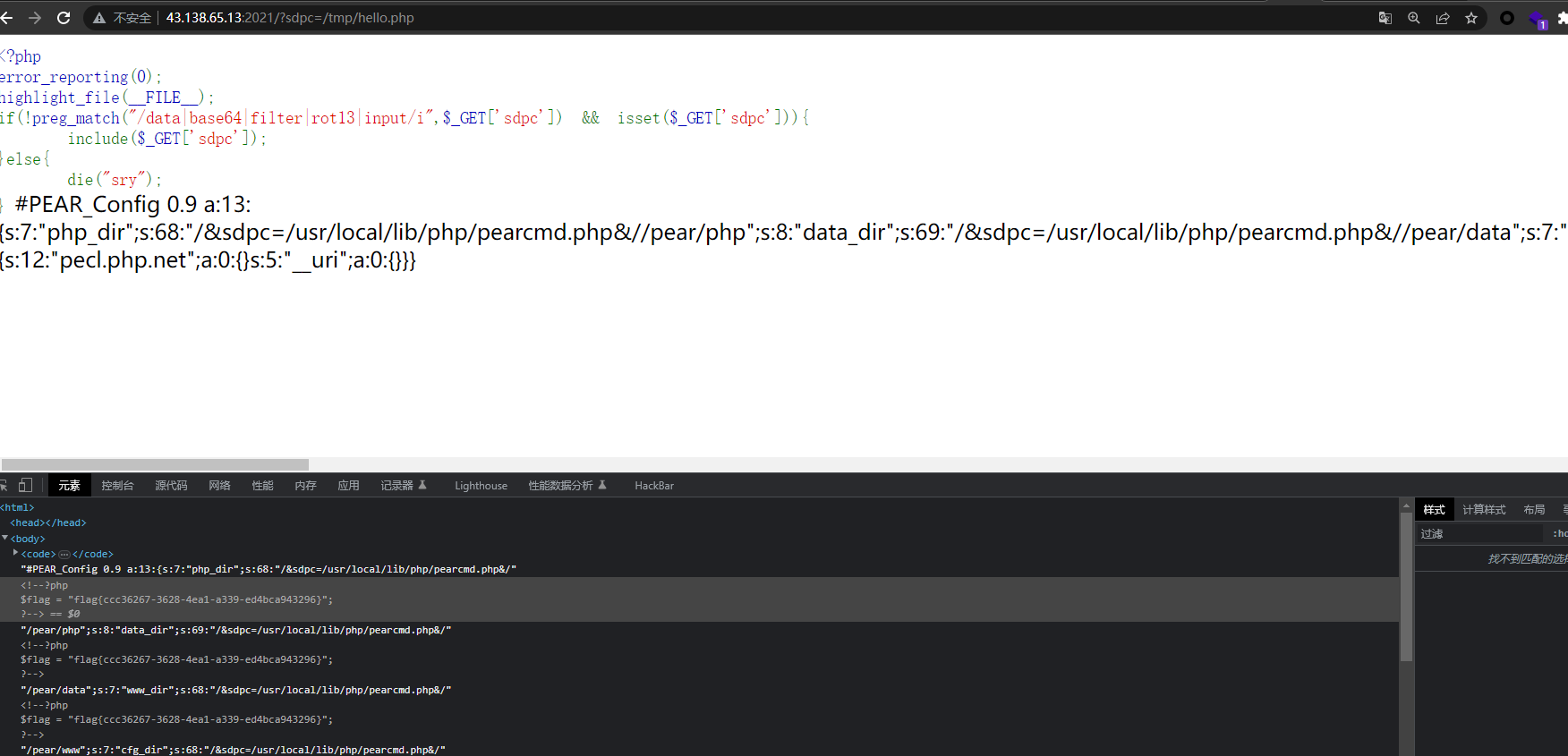This screenshot has height=756, width=1568.
Task: Select the "/pear/www" cfg_dir text node
Action: (233, 750)
